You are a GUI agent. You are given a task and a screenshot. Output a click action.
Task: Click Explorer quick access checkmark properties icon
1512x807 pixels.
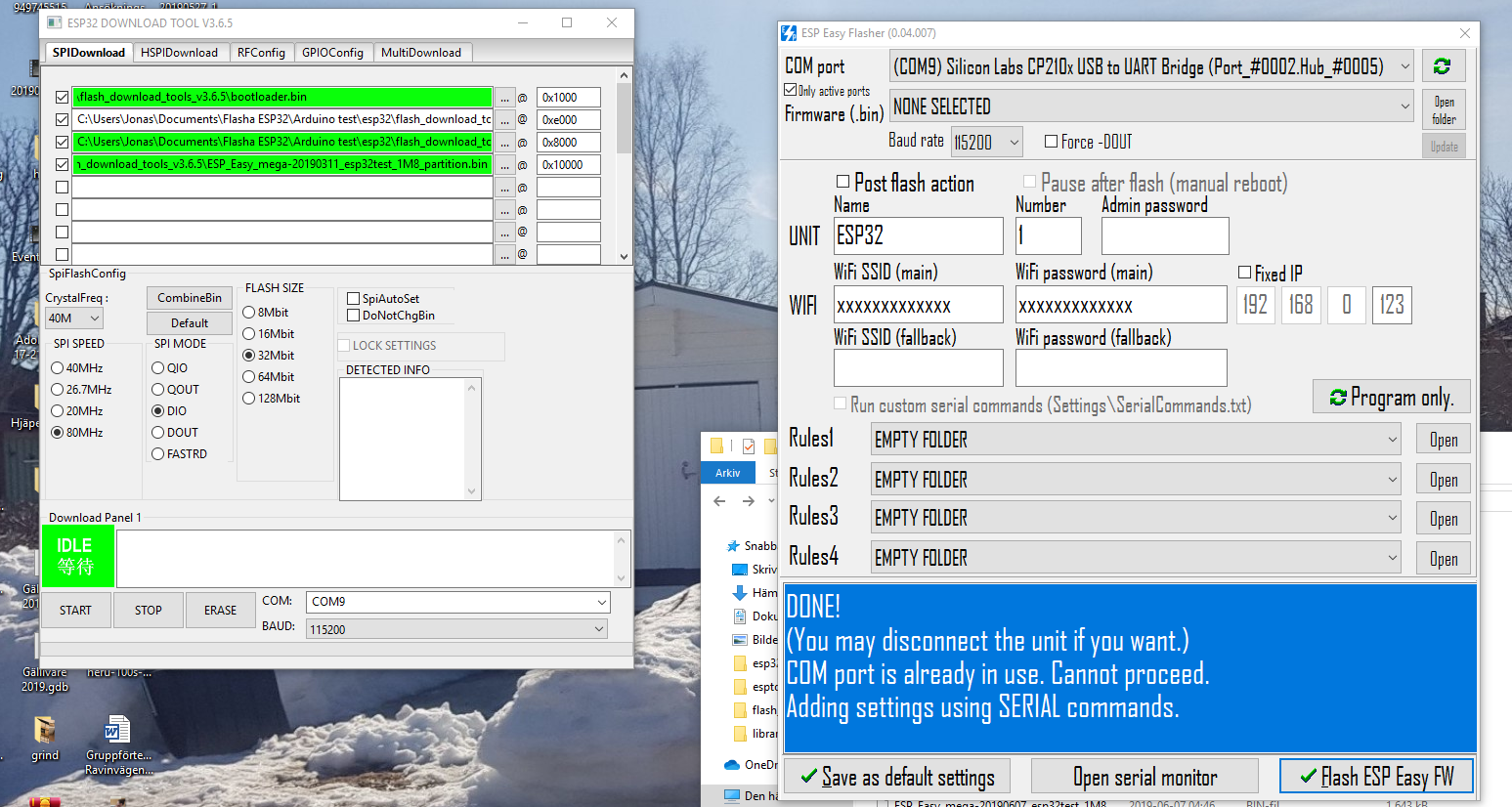(749, 446)
